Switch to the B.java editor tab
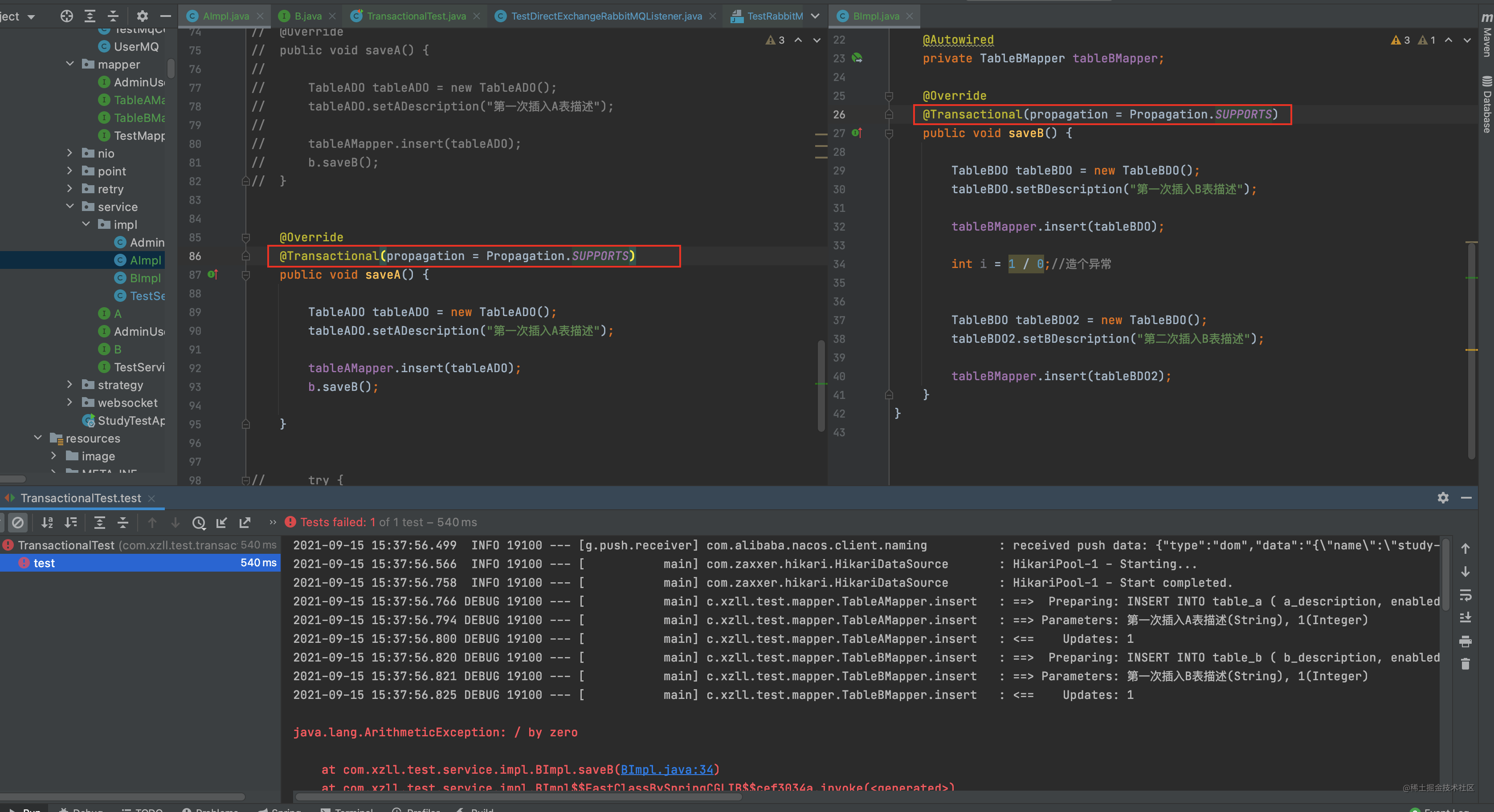 [307, 16]
